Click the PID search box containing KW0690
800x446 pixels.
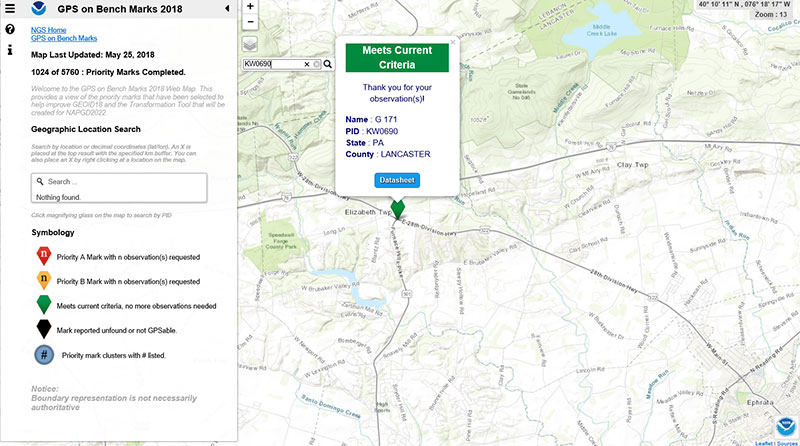point(272,64)
